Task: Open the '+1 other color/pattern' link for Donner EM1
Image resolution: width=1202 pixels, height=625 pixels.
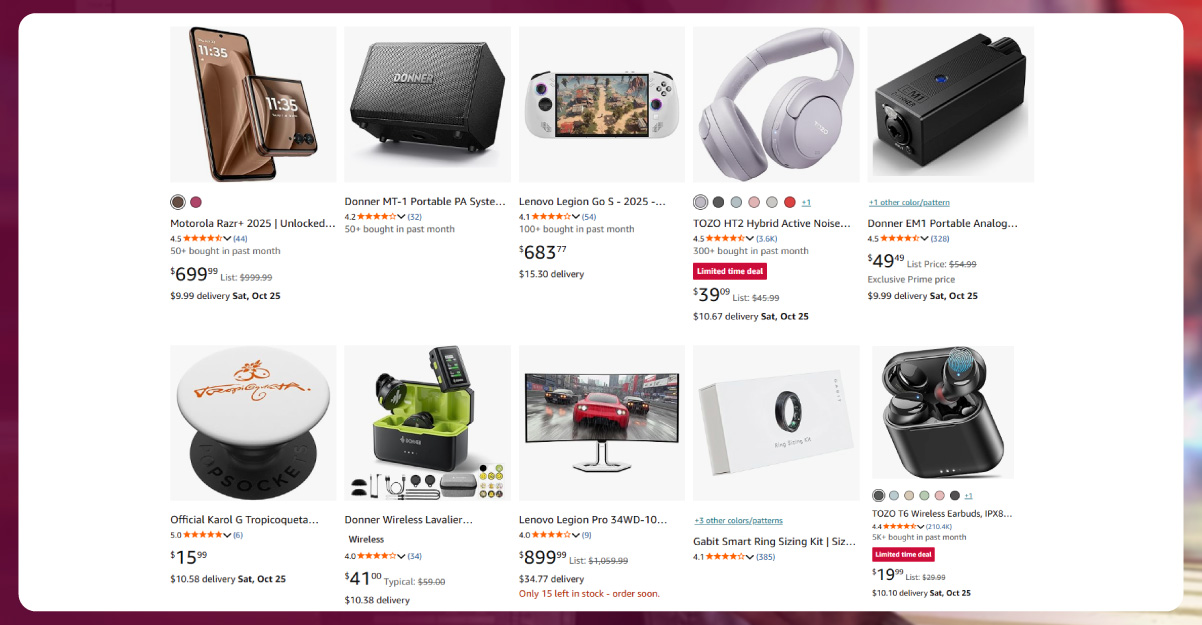Action: click(x=909, y=202)
